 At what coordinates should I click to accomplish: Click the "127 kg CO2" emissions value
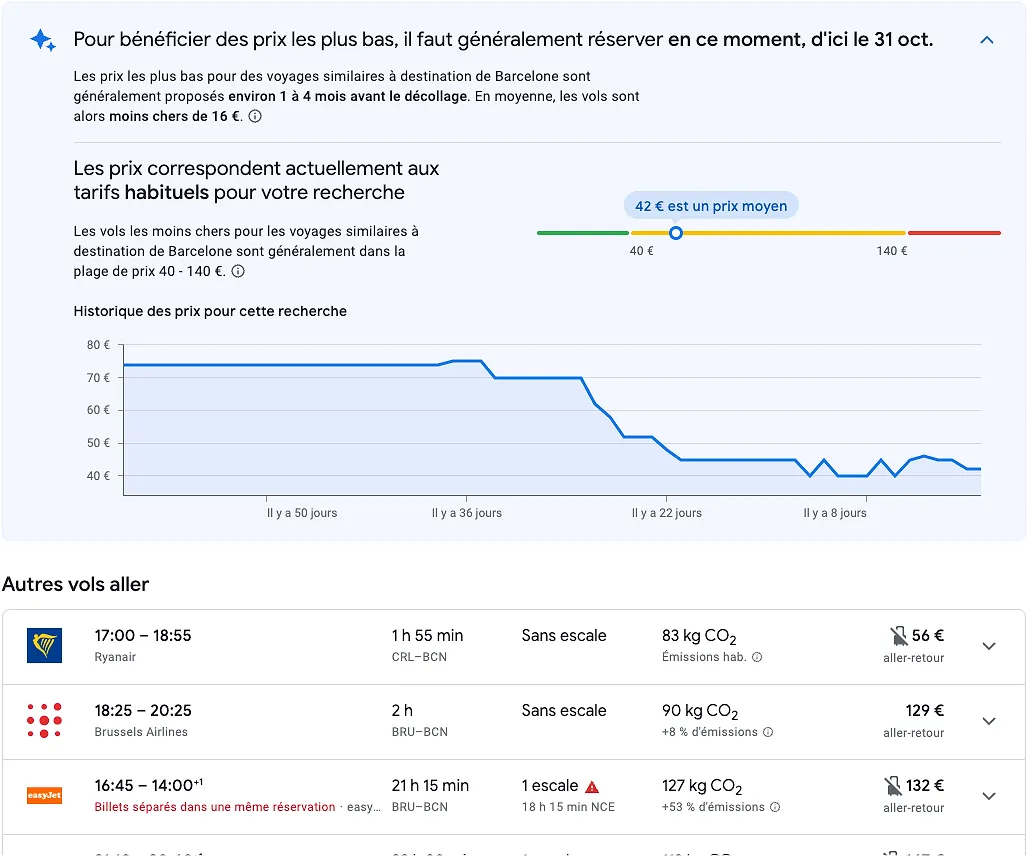pos(702,786)
